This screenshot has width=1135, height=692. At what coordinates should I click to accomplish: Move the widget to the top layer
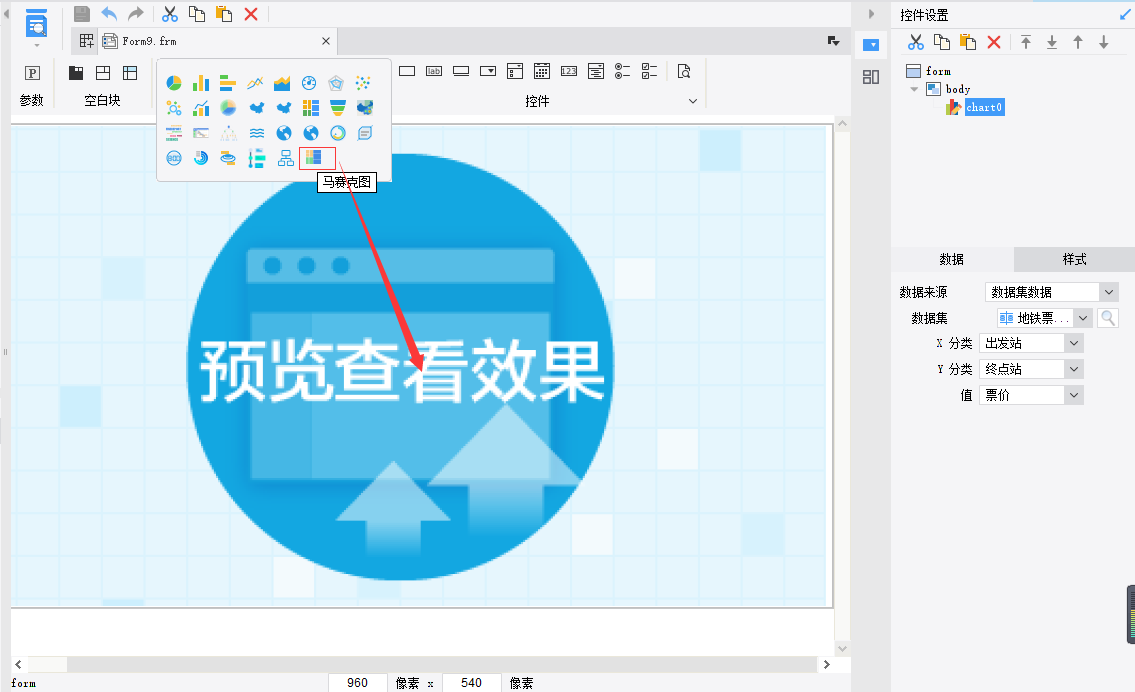[x=1026, y=42]
